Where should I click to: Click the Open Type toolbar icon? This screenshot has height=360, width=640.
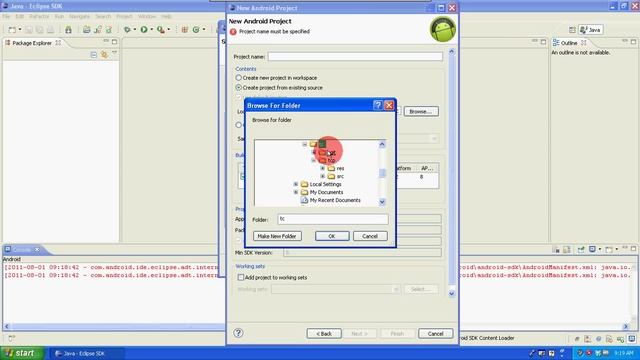coord(109,30)
